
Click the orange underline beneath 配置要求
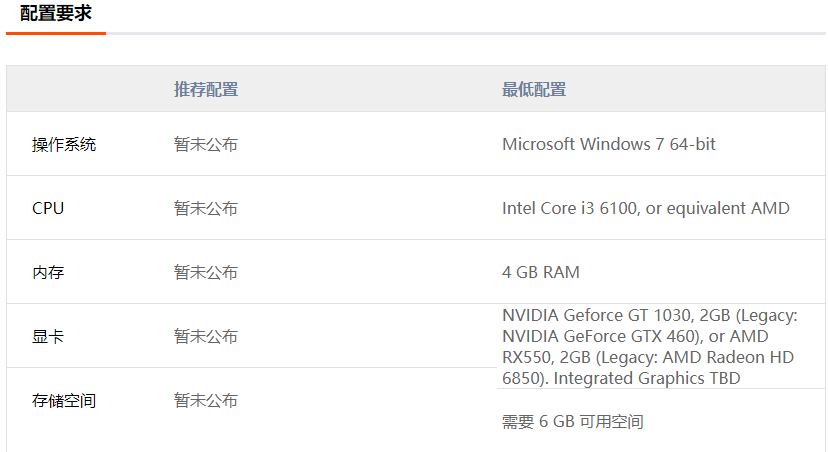[x=55, y=33]
